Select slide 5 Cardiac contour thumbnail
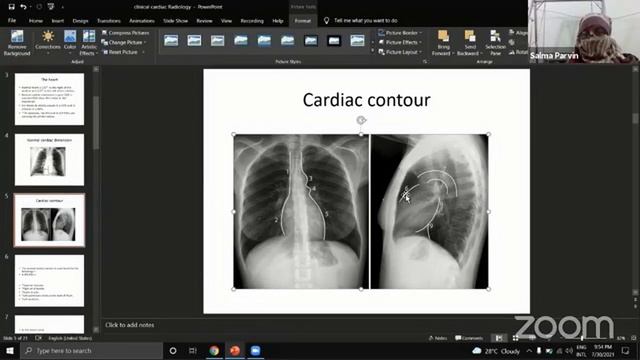 (49, 220)
